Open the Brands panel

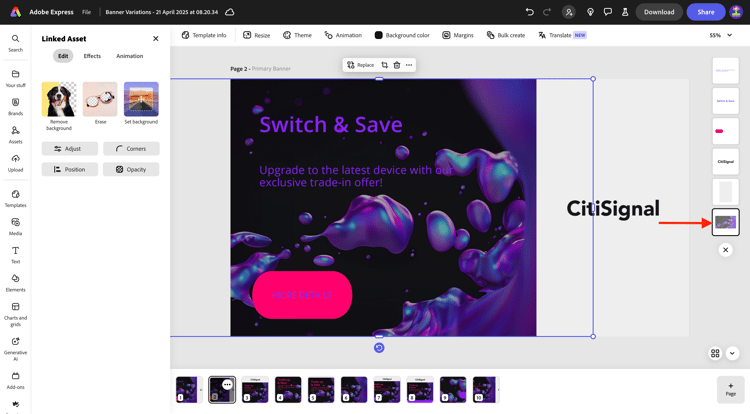pos(15,107)
